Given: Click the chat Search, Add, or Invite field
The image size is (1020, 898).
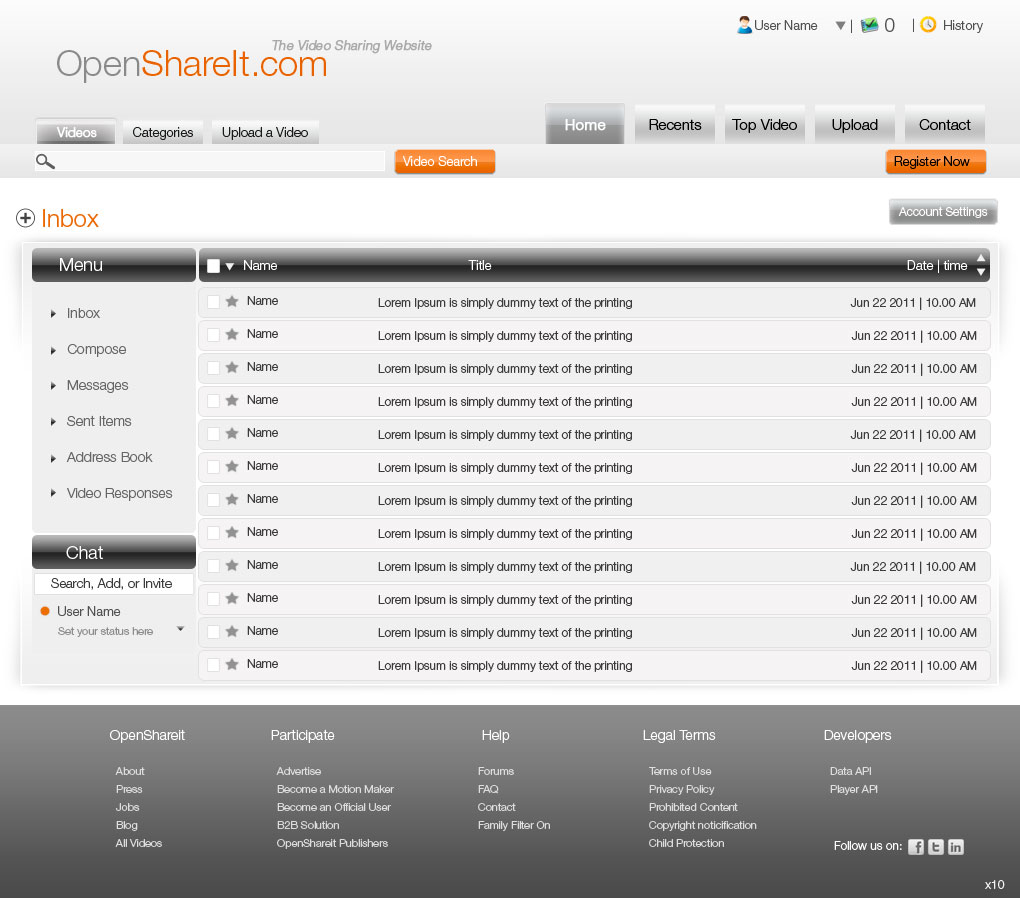Looking at the screenshot, I should click(114, 583).
